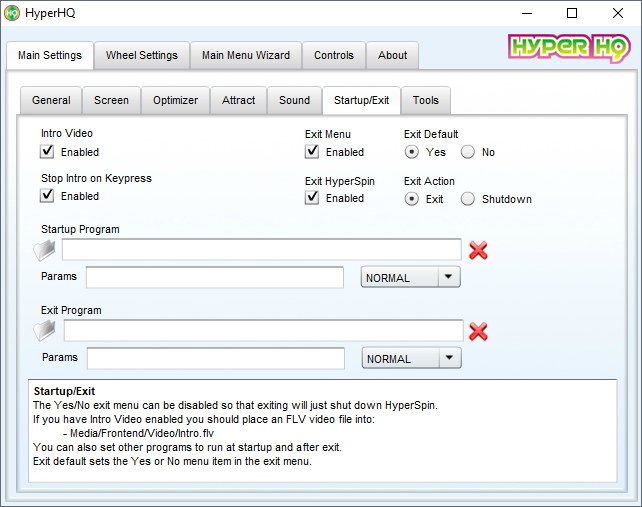Toggle Exit HyperSpin Enabled checkbox
The height and width of the screenshot is (507, 642).
coord(312,198)
